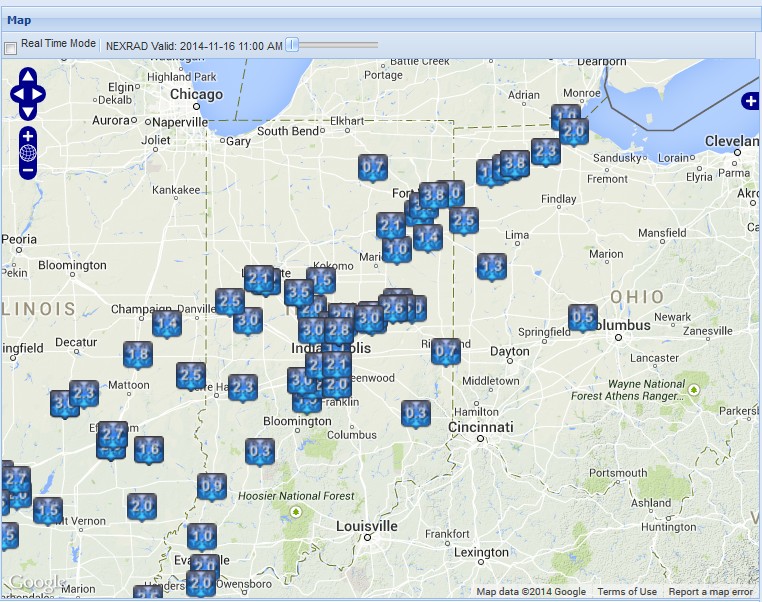
Task: Click the Chicago city label
Action: click(x=196, y=94)
